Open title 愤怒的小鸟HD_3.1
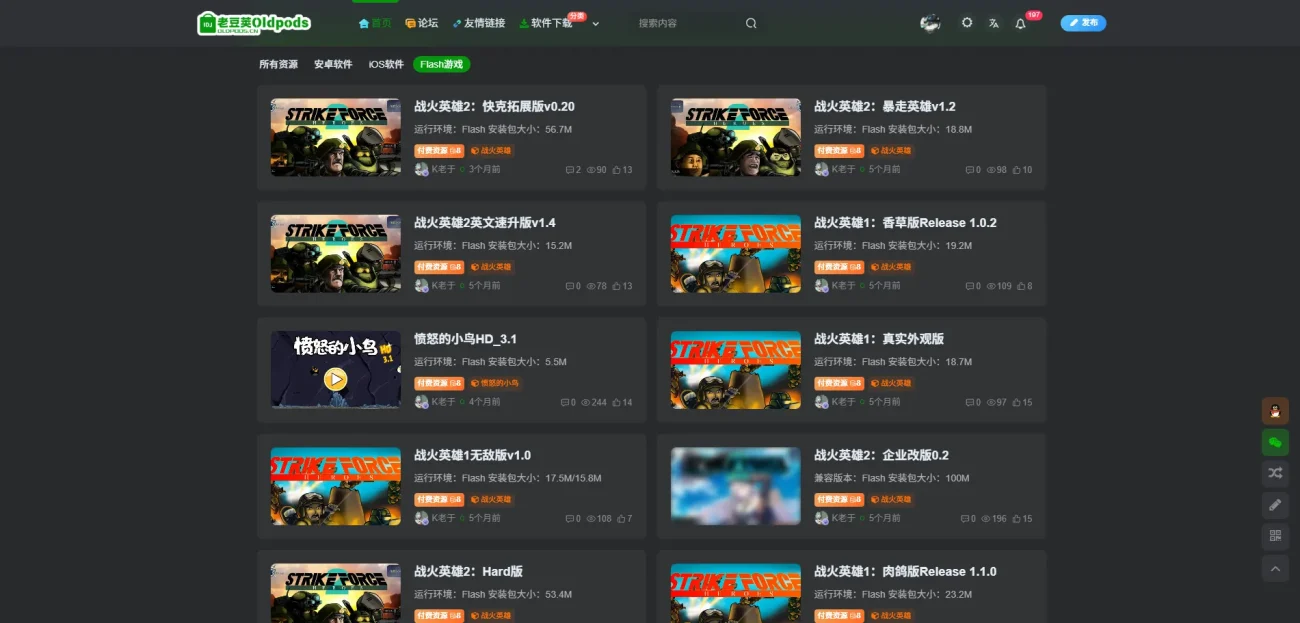Viewport: 1300px width, 623px height. click(x=465, y=339)
